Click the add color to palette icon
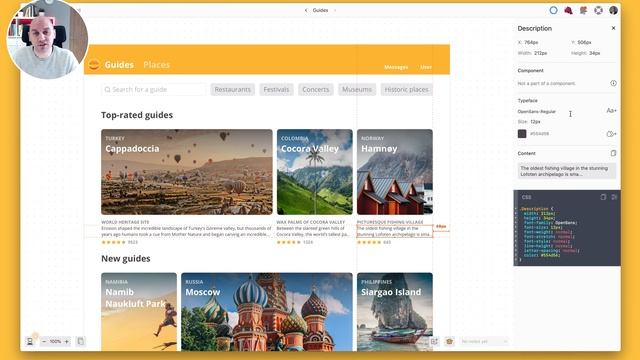640x360 pixels. click(611, 134)
